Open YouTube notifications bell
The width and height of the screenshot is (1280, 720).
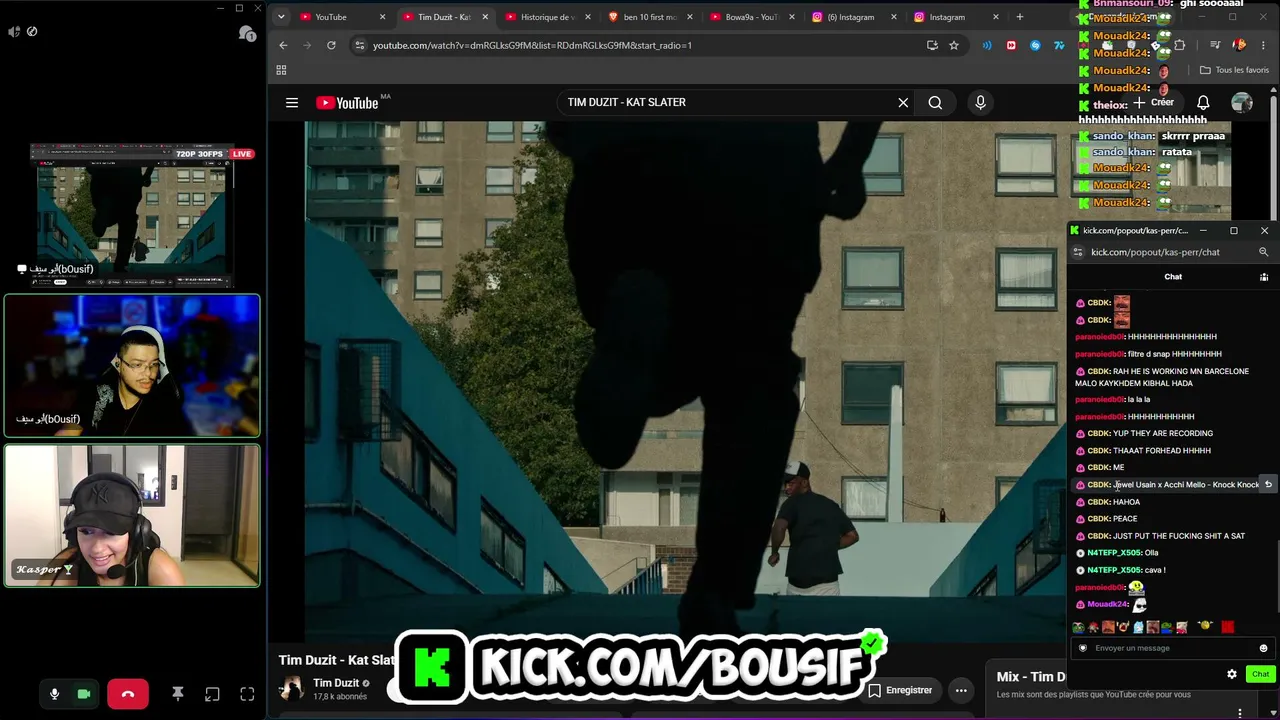click(1203, 102)
